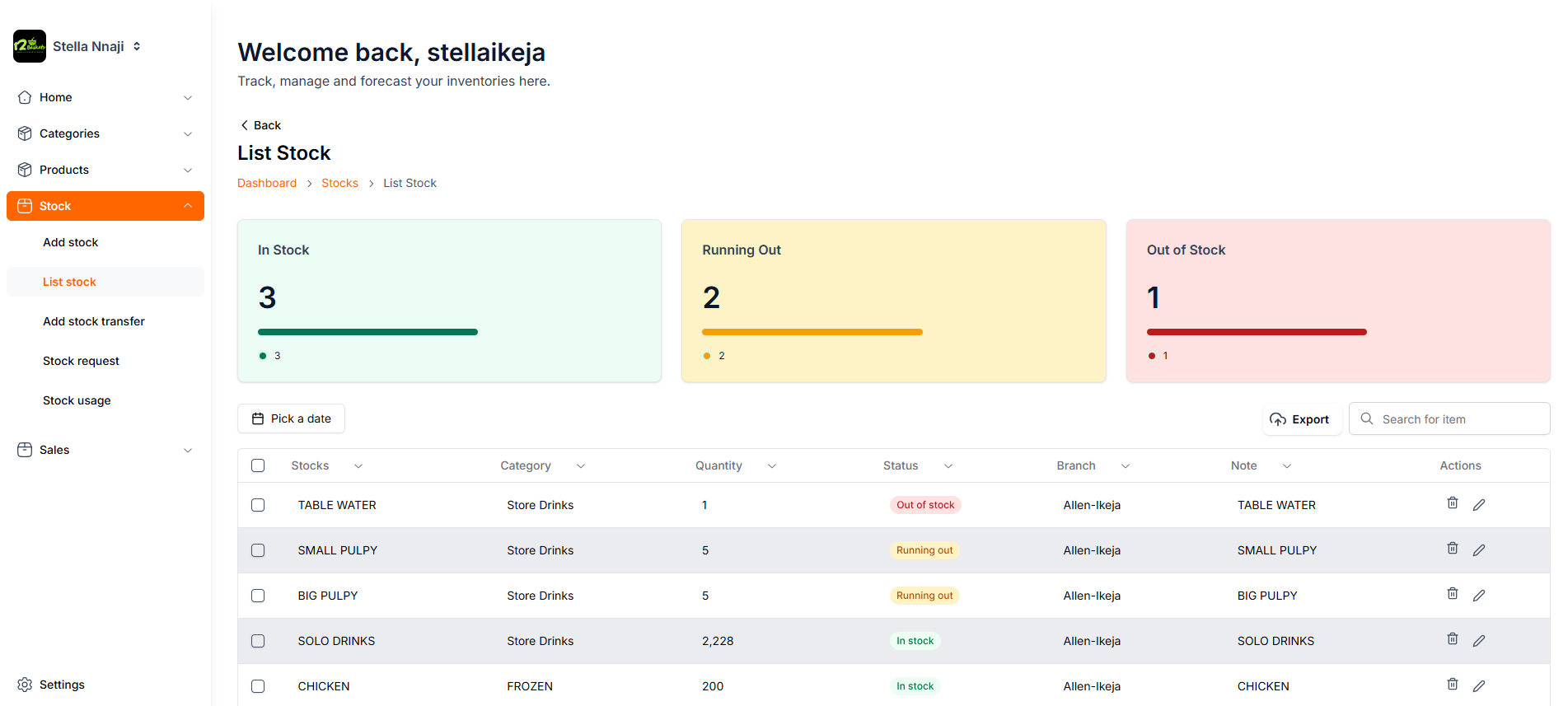This screenshot has width=1568, height=706.
Task: Follow the Dashboard breadcrumb link
Action: tap(267, 183)
